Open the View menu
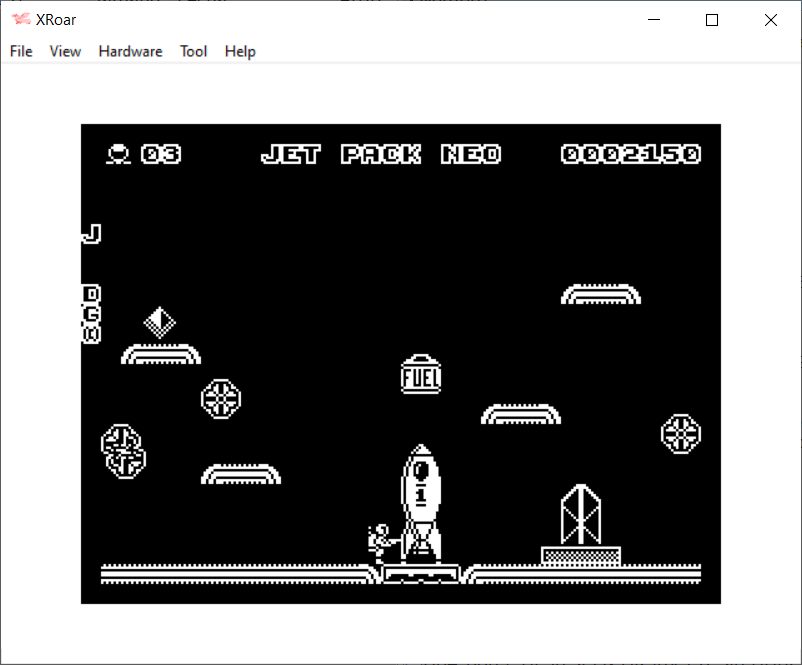Viewport: 802px width, 665px height. tap(65, 51)
